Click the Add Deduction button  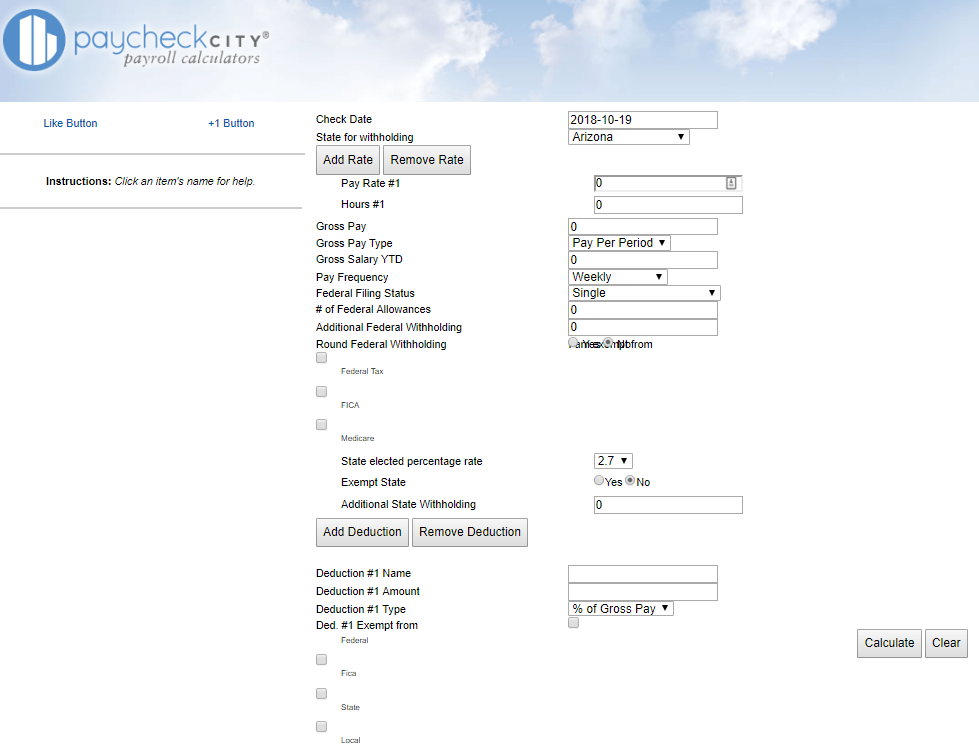pyautogui.click(x=362, y=532)
